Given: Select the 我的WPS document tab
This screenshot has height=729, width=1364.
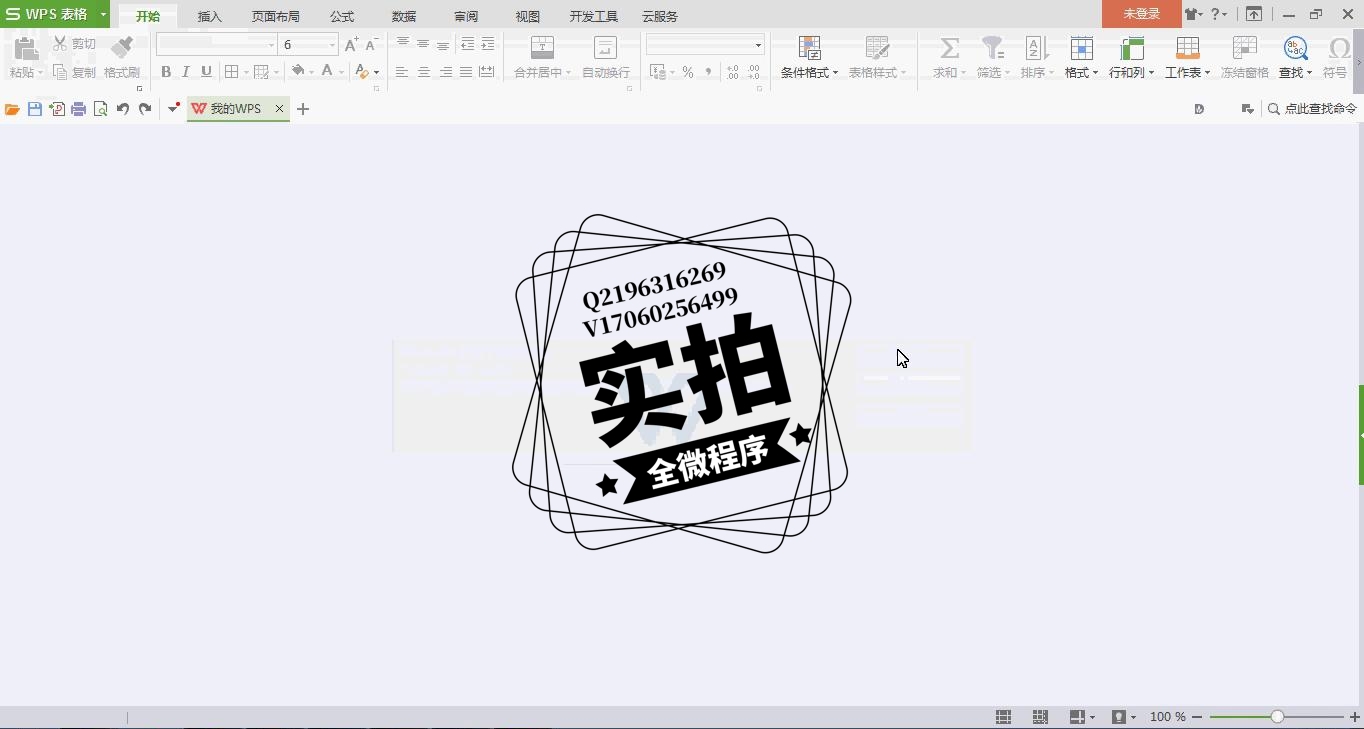Looking at the screenshot, I should click(238, 109).
